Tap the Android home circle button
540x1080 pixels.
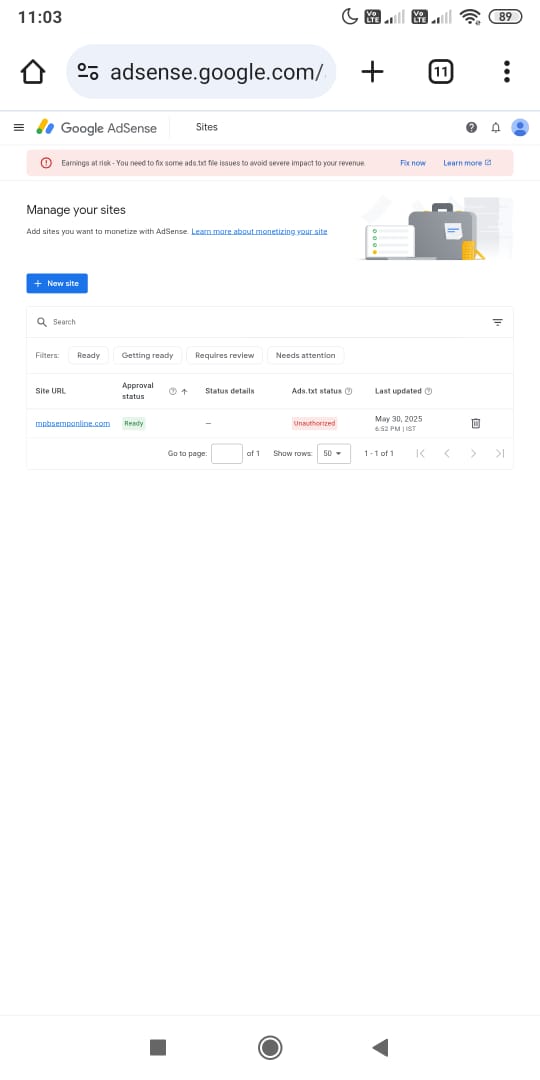(x=270, y=1048)
